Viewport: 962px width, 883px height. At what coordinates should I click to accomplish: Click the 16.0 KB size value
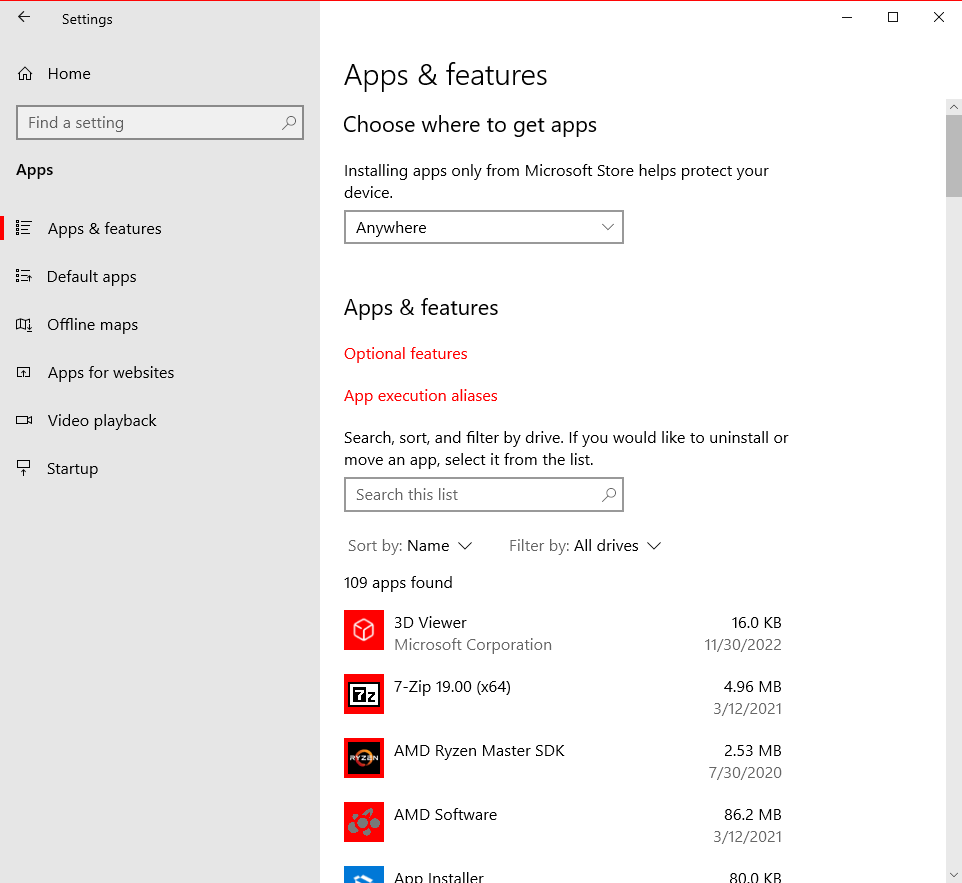tap(756, 622)
